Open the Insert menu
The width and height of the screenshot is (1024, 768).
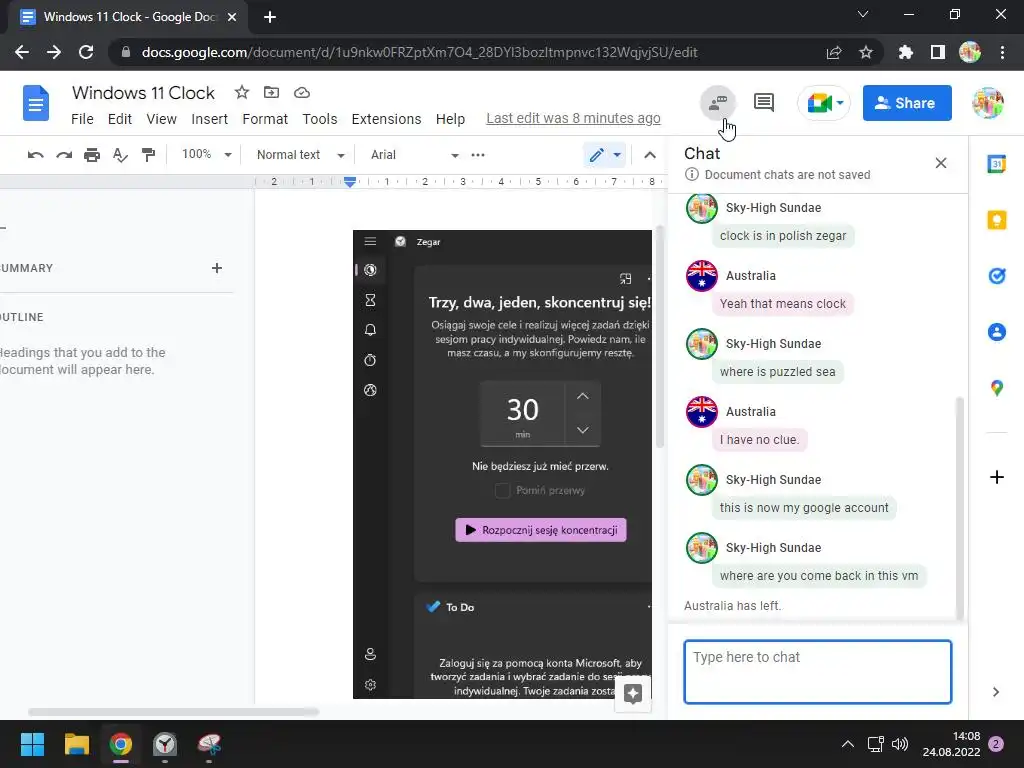point(210,119)
